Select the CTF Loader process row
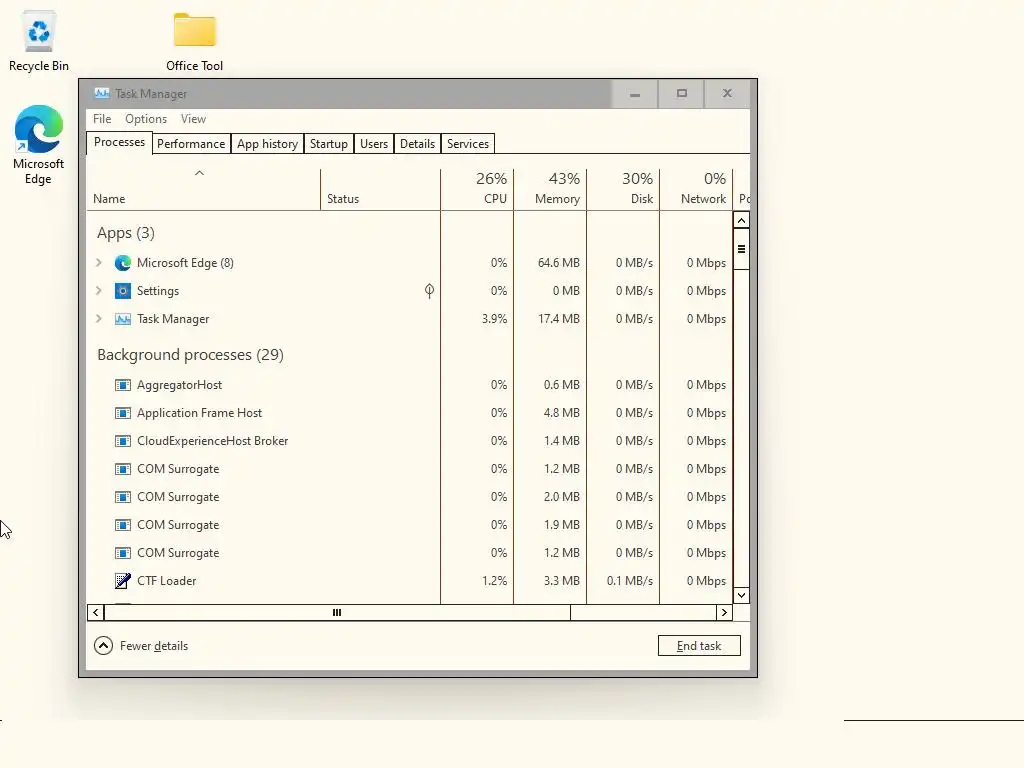The width and height of the screenshot is (1024, 768). coord(409,581)
